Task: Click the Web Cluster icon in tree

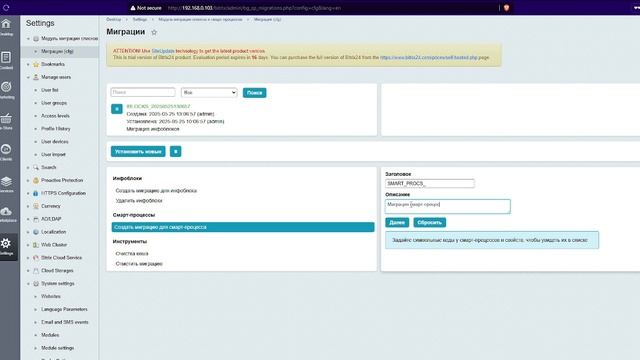Action: [x=36, y=245]
